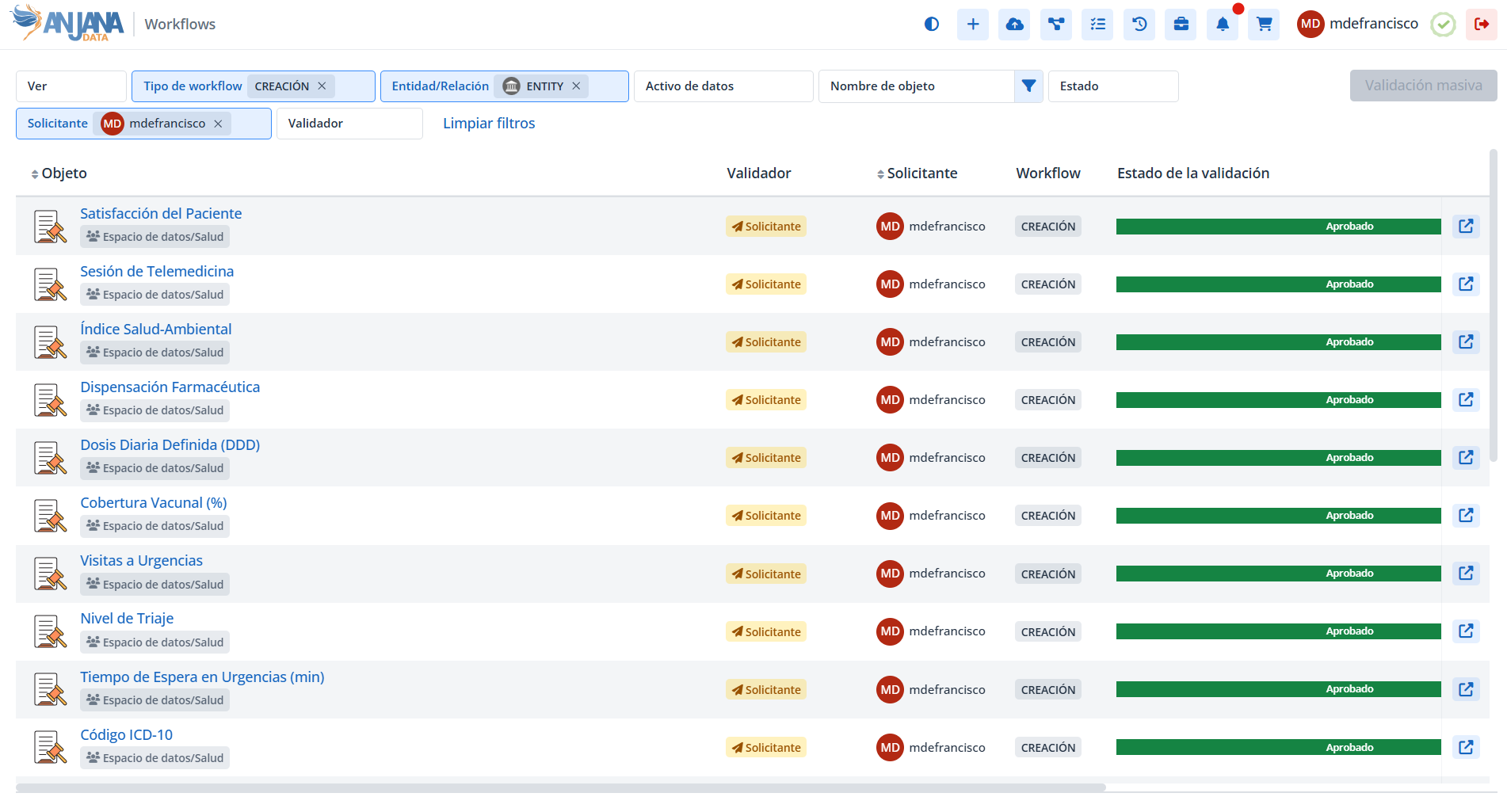
Task: Open Satisfacción del Paciente object link
Action: (x=161, y=214)
